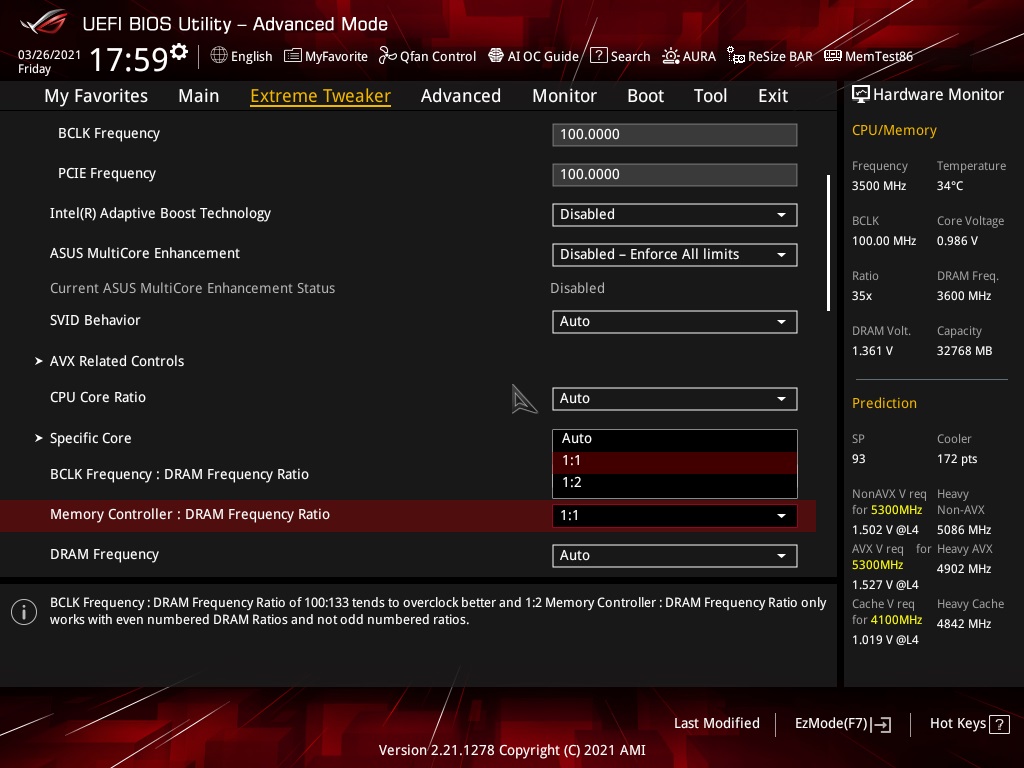Open ASUS MultiCore Enhancement dropdown
This screenshot has height=768, width=1024.
coord(675,255)
